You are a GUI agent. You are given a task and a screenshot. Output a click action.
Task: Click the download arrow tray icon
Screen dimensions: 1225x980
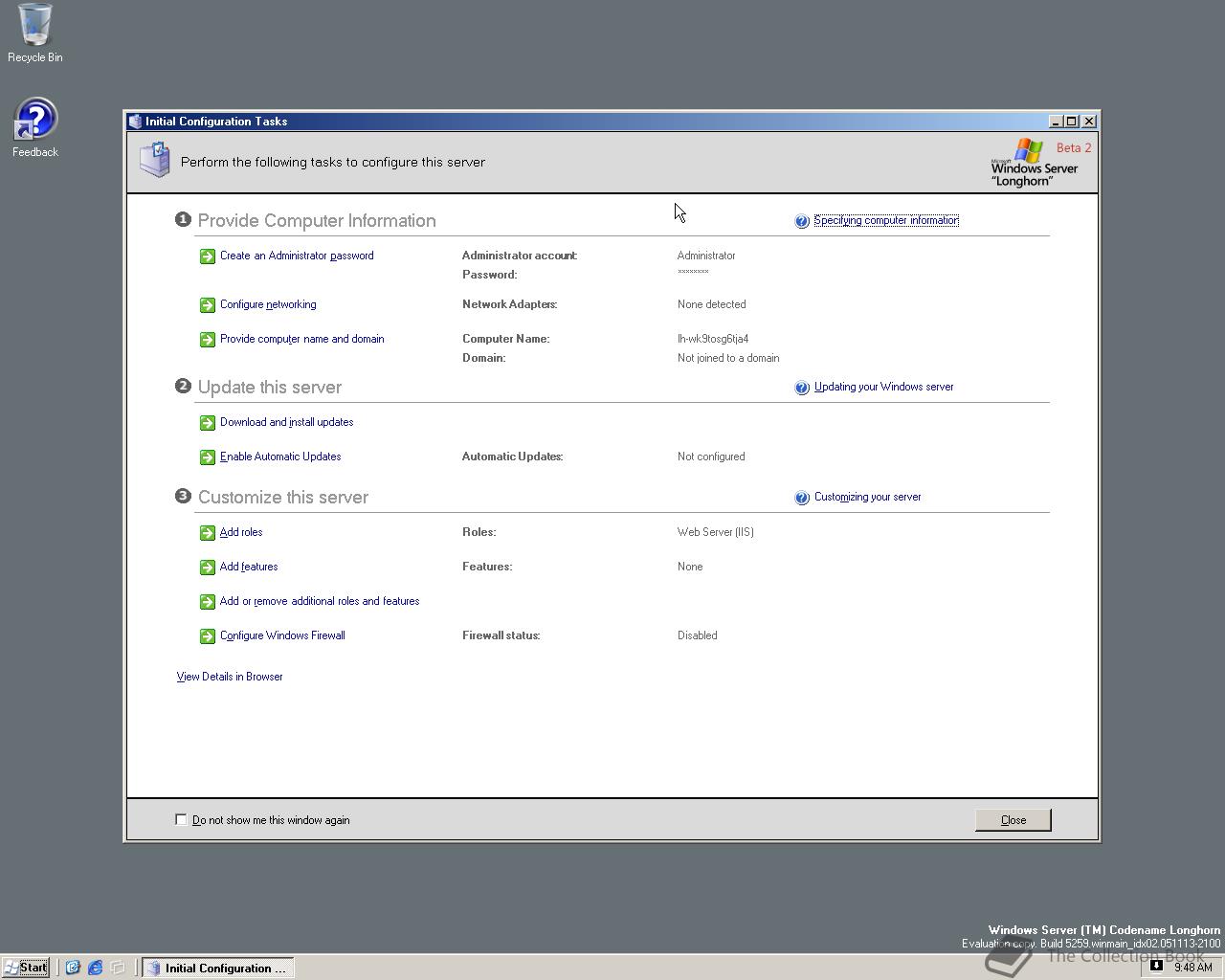(1156, 966)
